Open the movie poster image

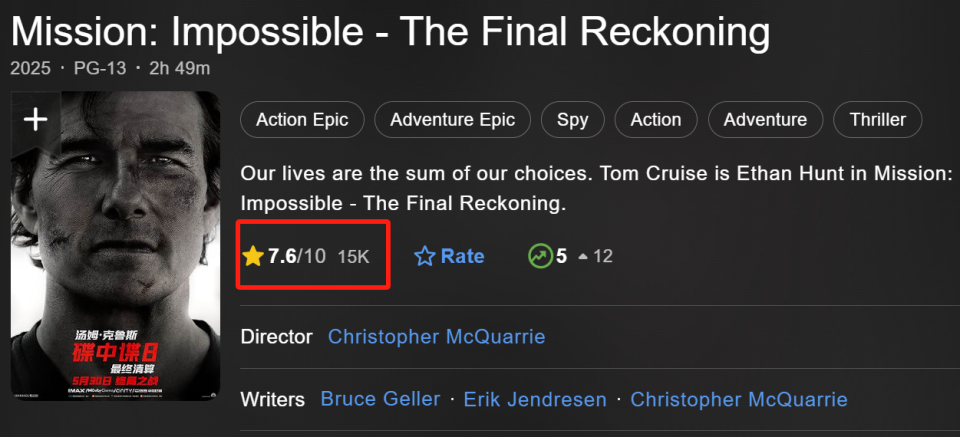[115, 260]
